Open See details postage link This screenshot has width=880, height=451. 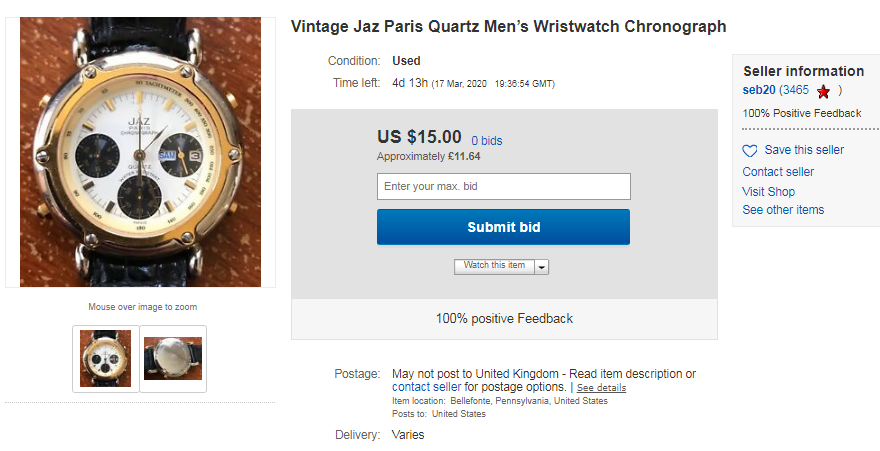(x=601, y=388)
